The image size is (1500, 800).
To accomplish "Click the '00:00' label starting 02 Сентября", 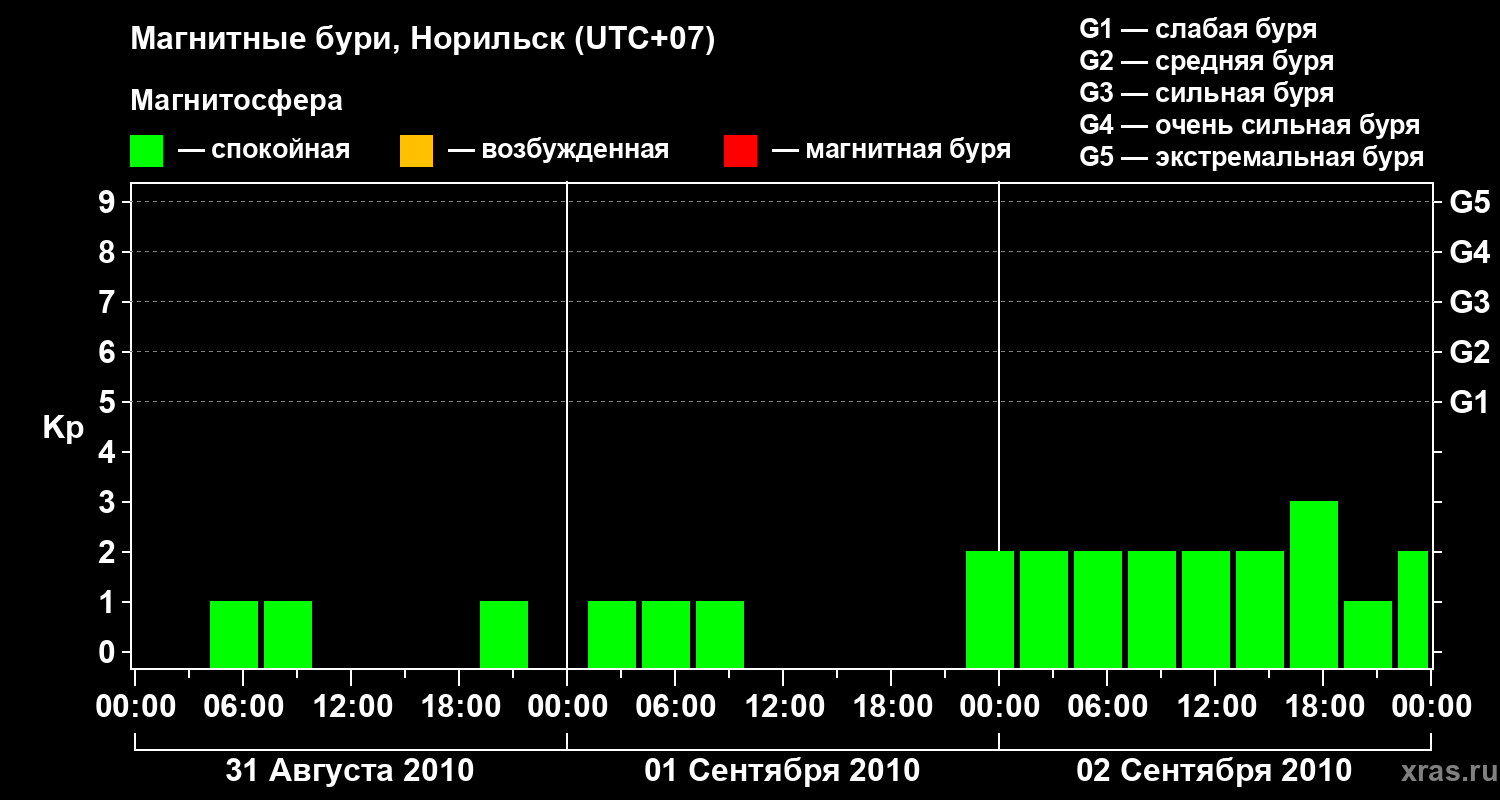I will point(998,706).
